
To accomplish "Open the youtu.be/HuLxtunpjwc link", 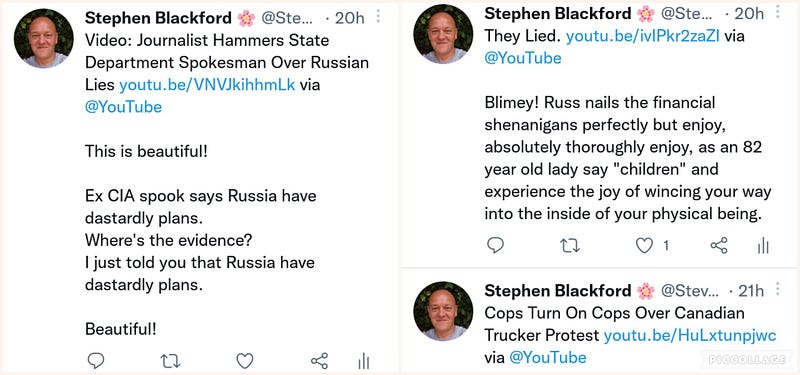I will point(690,335).
